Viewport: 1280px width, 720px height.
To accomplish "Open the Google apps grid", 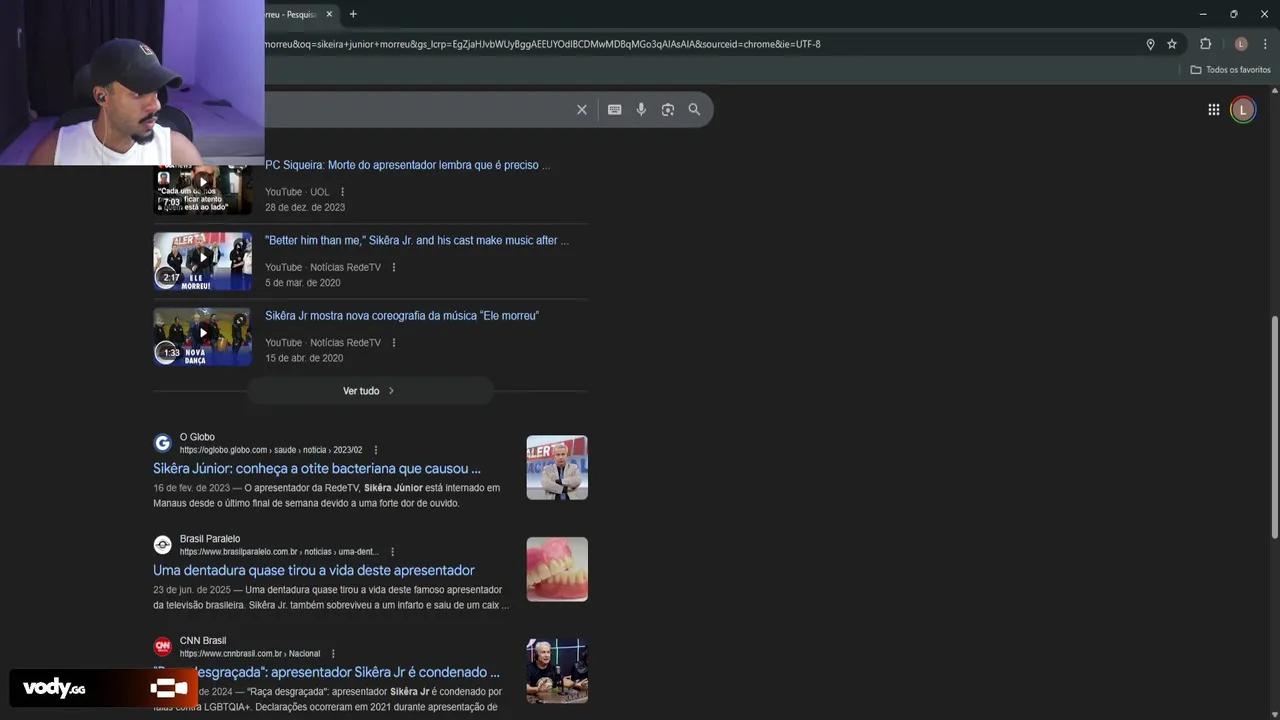I will [1213, 110].
